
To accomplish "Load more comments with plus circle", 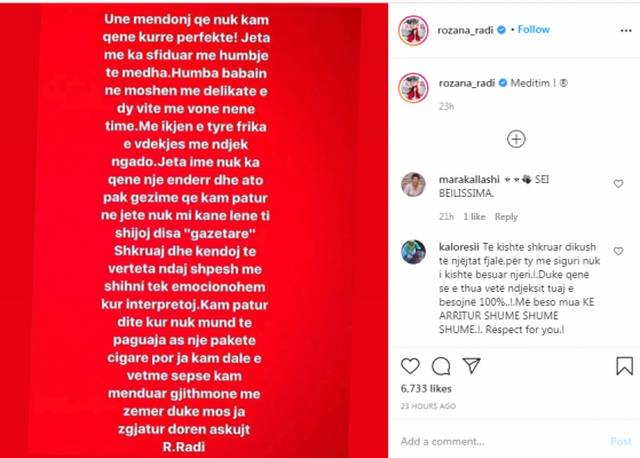I will pos(516,139).
